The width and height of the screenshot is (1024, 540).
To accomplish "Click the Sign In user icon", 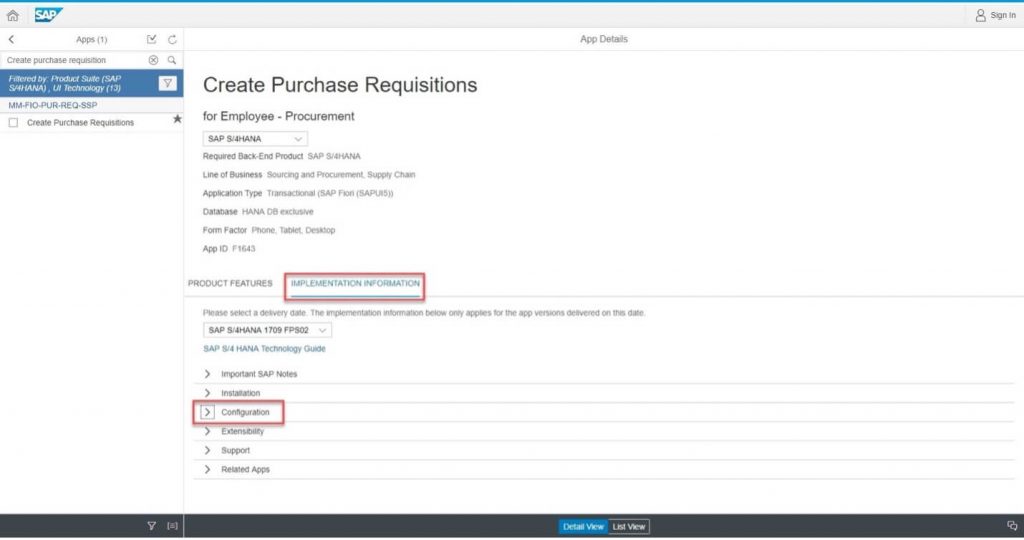I will pyautogui.click(x=980, y=15).
